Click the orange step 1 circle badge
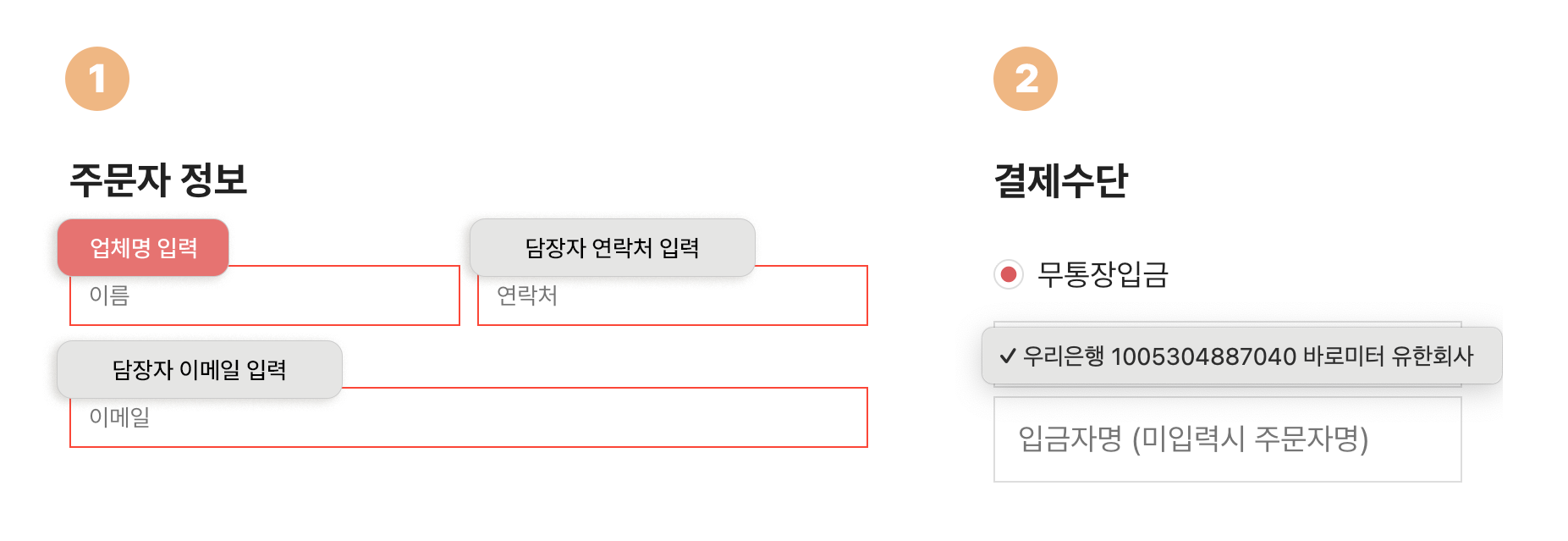1568x541 pixels. (x=97, y=79)
